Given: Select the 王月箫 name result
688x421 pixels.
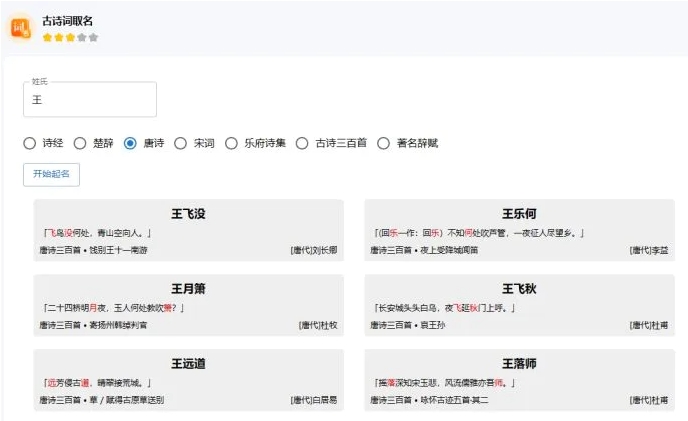Looking at the screenshot, I should pyautogui.click(x=188, y=305).
